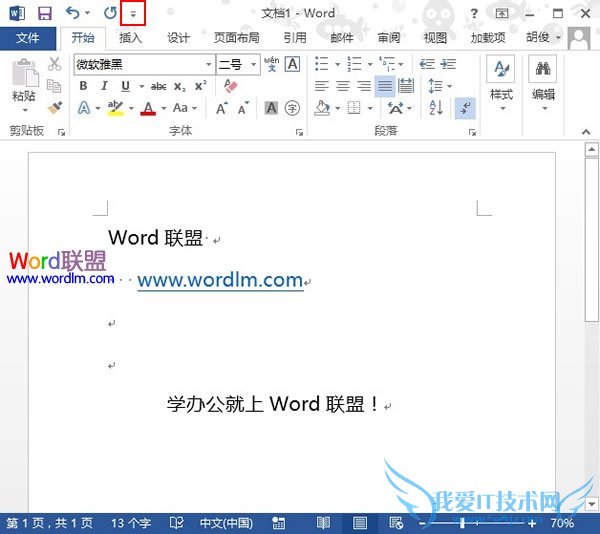
Task: Open the phonetic guide (wén) tool
Action: pyautogui.click(x=272, y=64)
